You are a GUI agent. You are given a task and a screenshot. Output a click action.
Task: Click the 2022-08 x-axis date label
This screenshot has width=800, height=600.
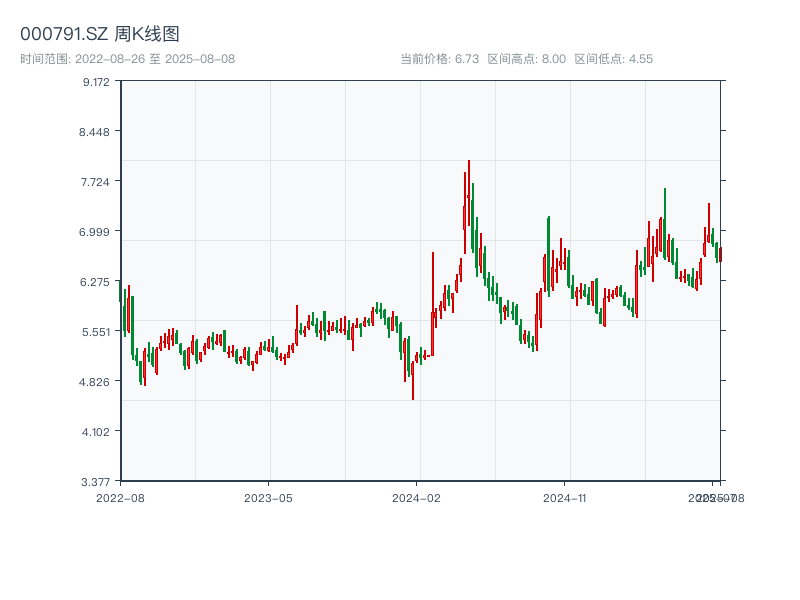(x=120, y=497)
